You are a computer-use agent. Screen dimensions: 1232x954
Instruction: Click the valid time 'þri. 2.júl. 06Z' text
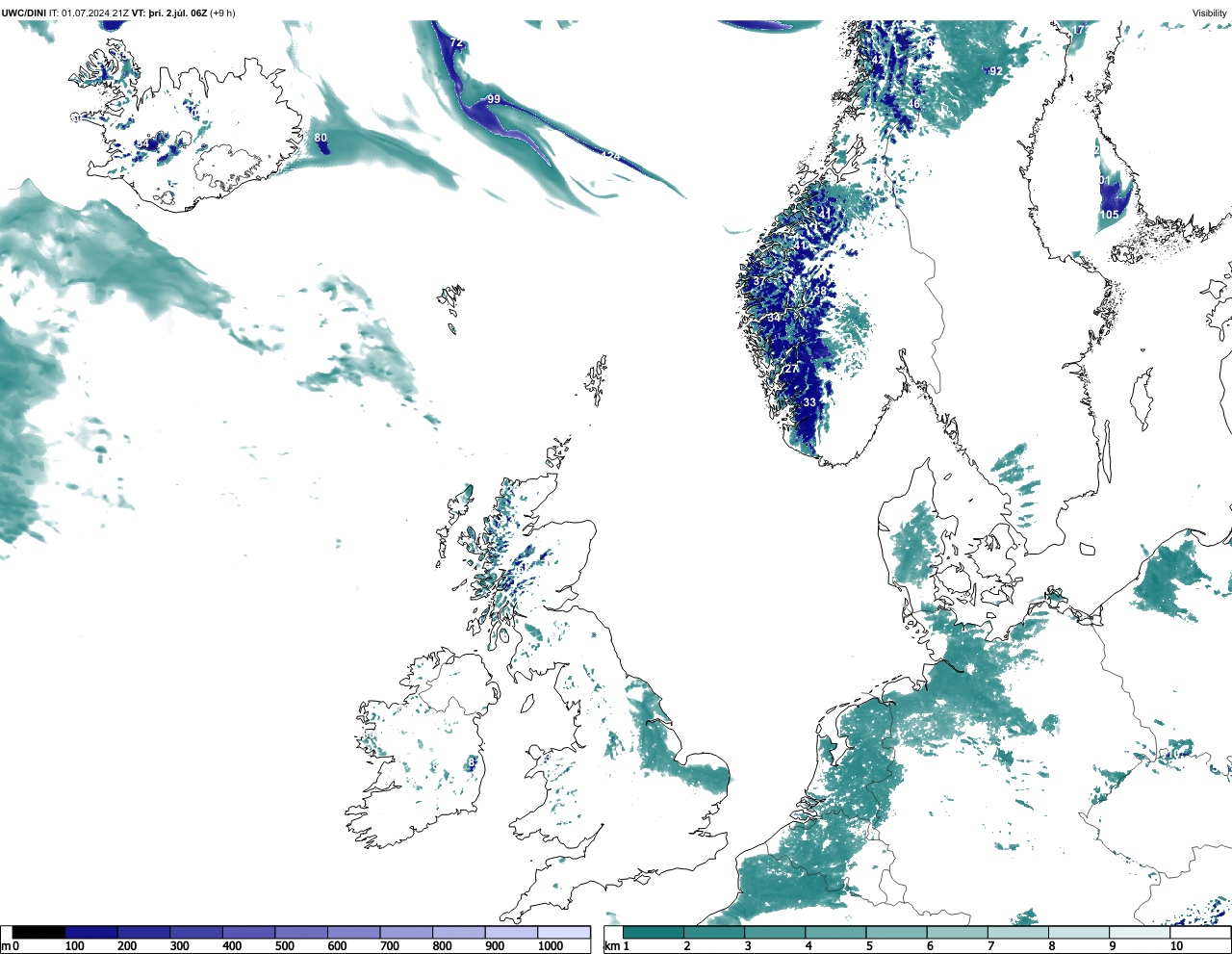click(178, 13)
